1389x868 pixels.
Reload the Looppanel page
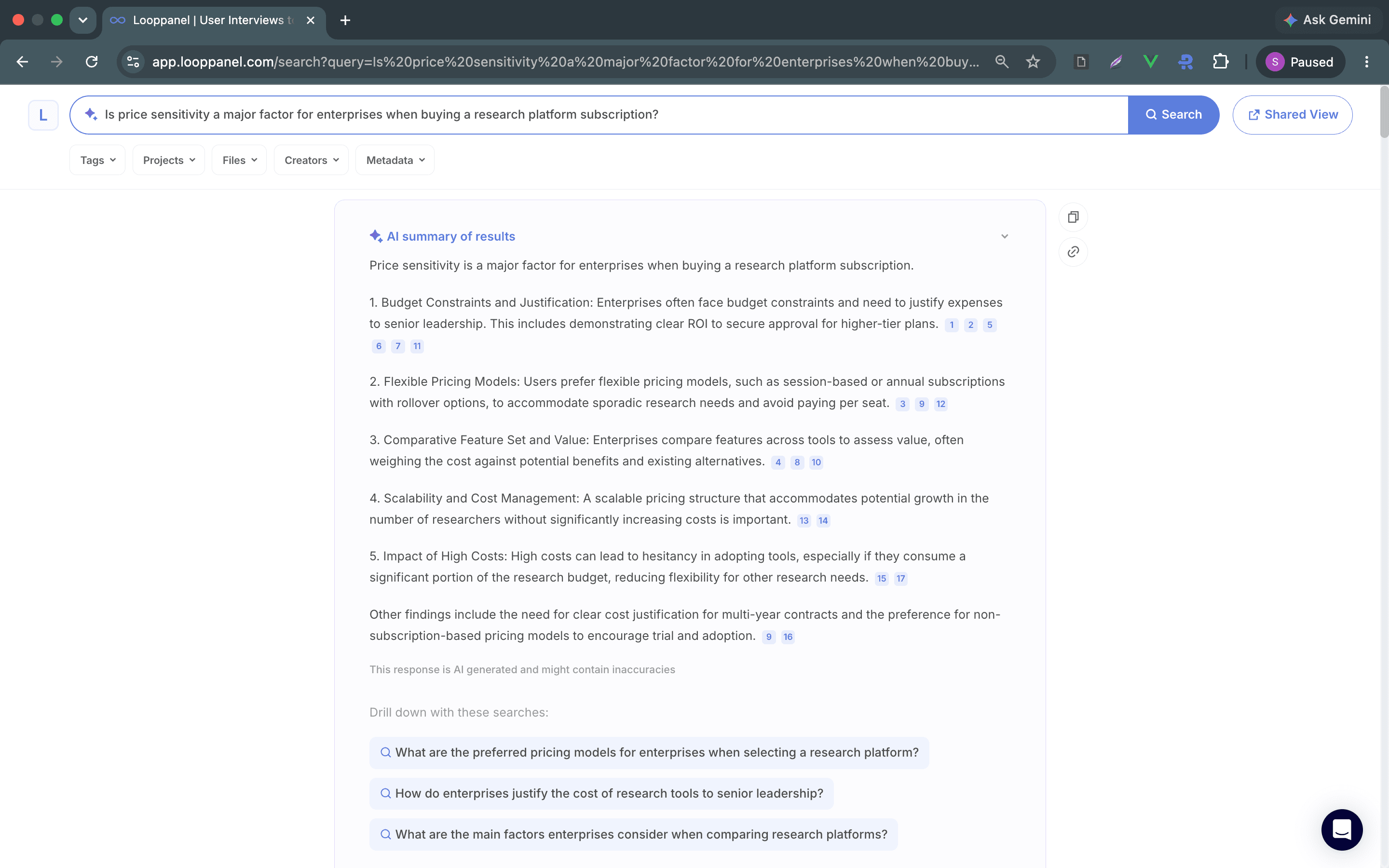point(91,61)
